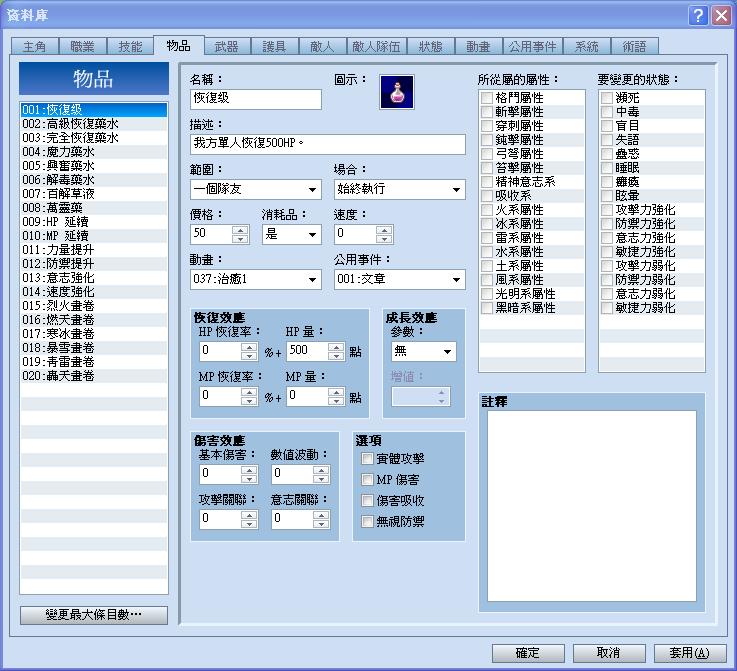
Task: Select item 006:解毒藥水
Action: pyautogui.click(x=94, y=180)
